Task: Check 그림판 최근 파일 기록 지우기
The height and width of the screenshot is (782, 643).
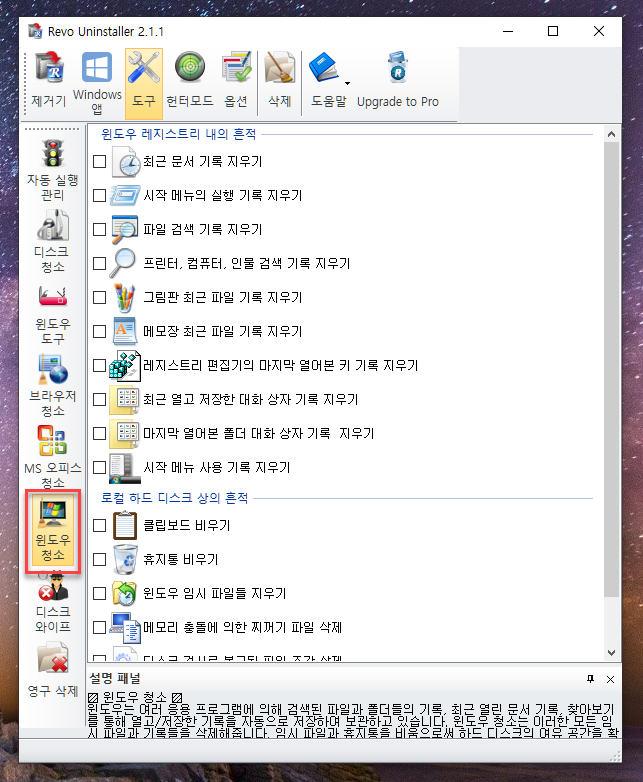Action: 100,298
